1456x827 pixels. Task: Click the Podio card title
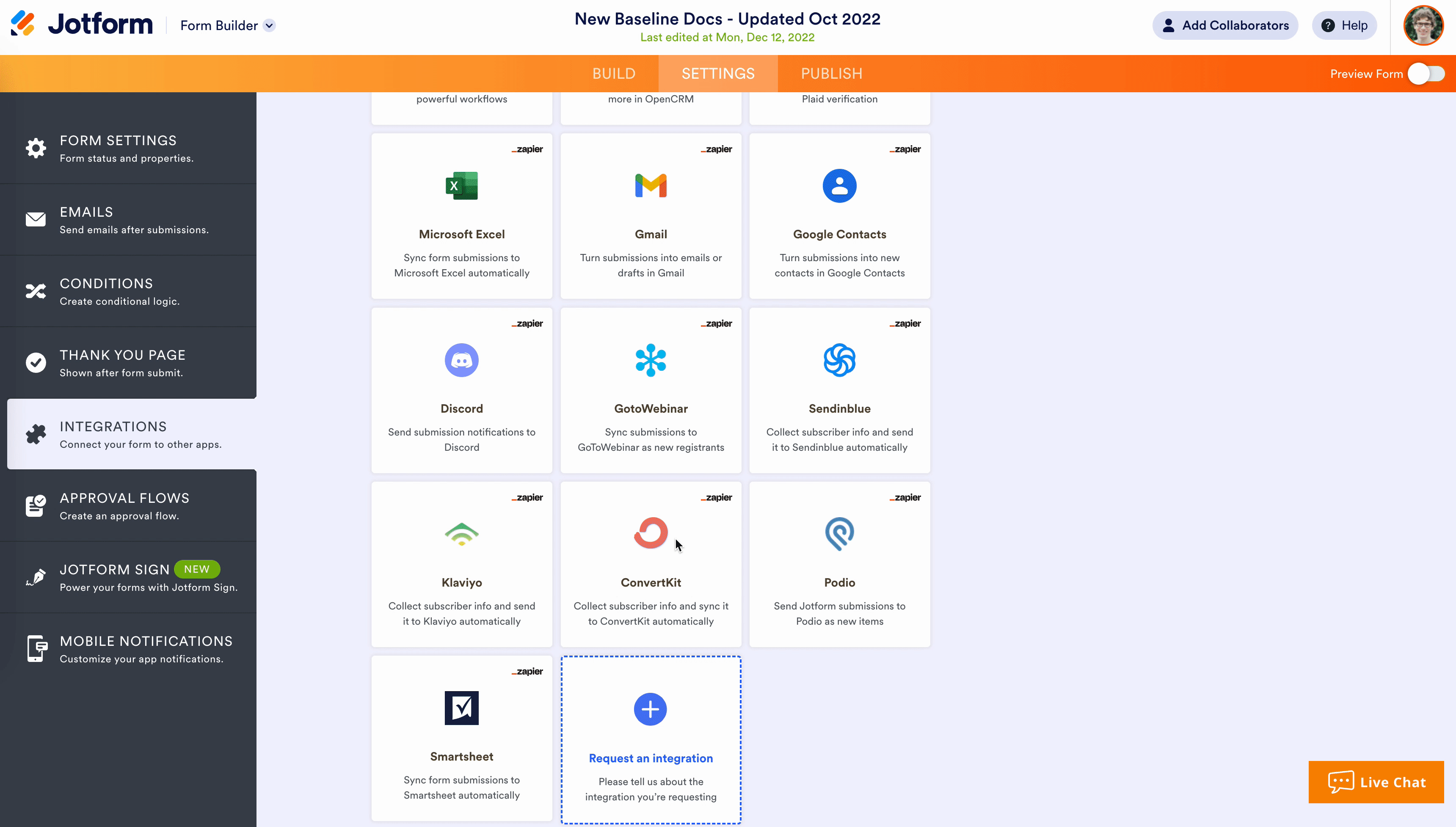pos(839,582)
